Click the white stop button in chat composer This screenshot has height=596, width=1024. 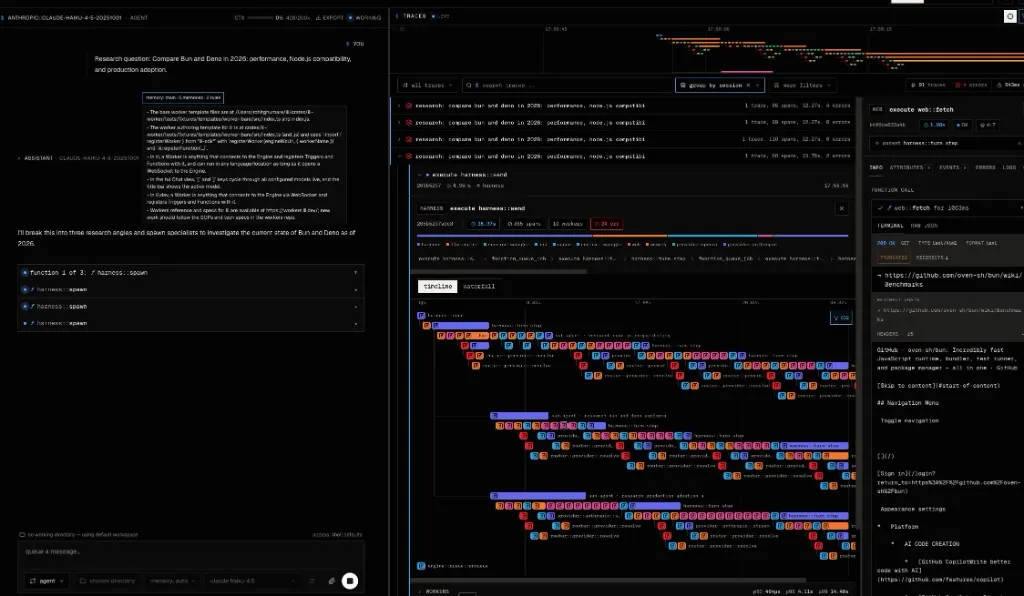click(350, 581)
